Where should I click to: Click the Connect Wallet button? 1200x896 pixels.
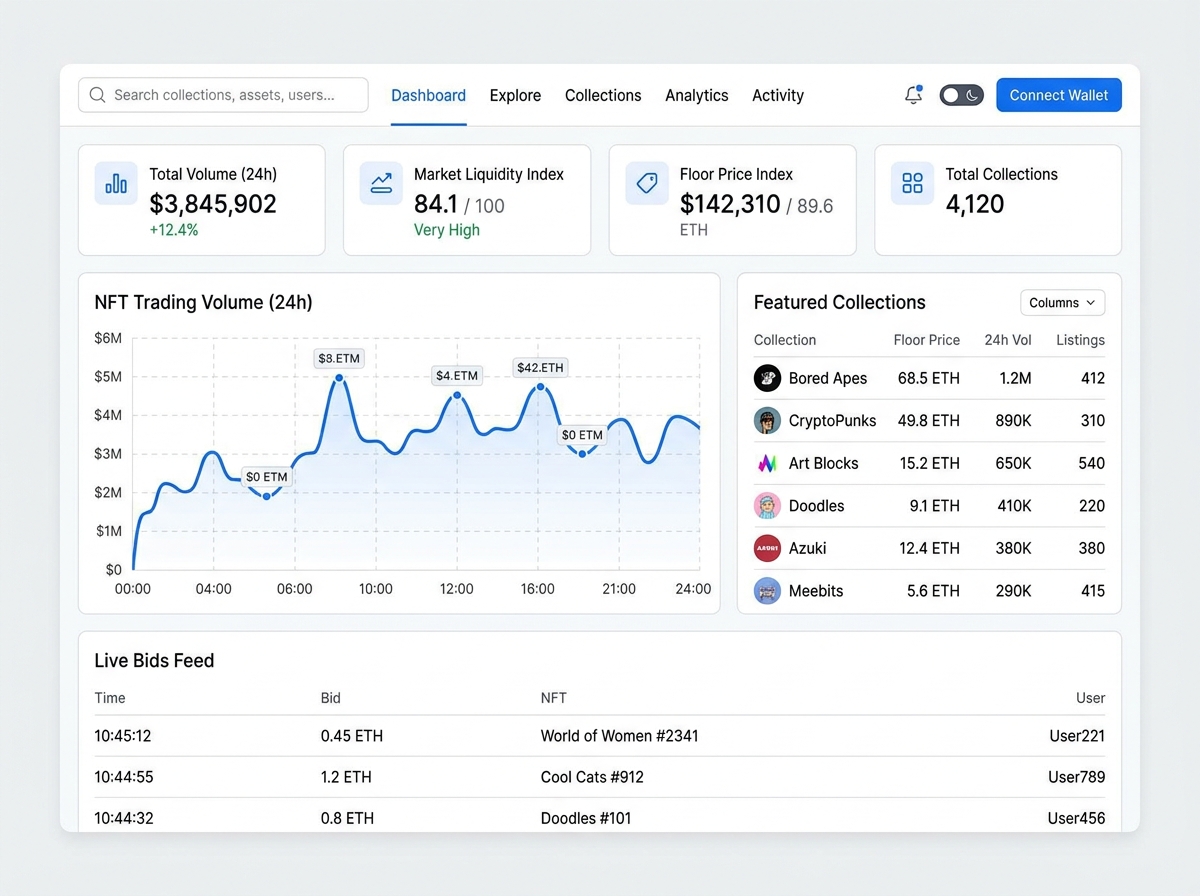(x=1059, y=95)
